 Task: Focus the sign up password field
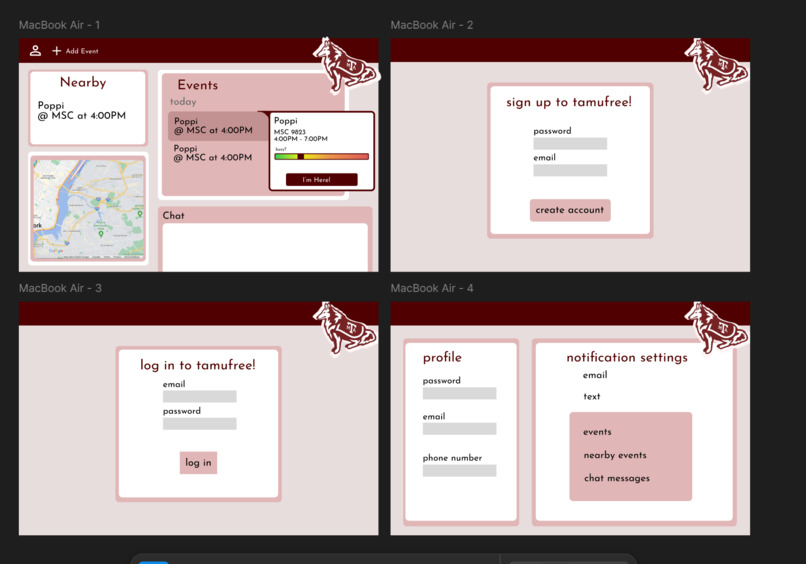coord(570,143)
